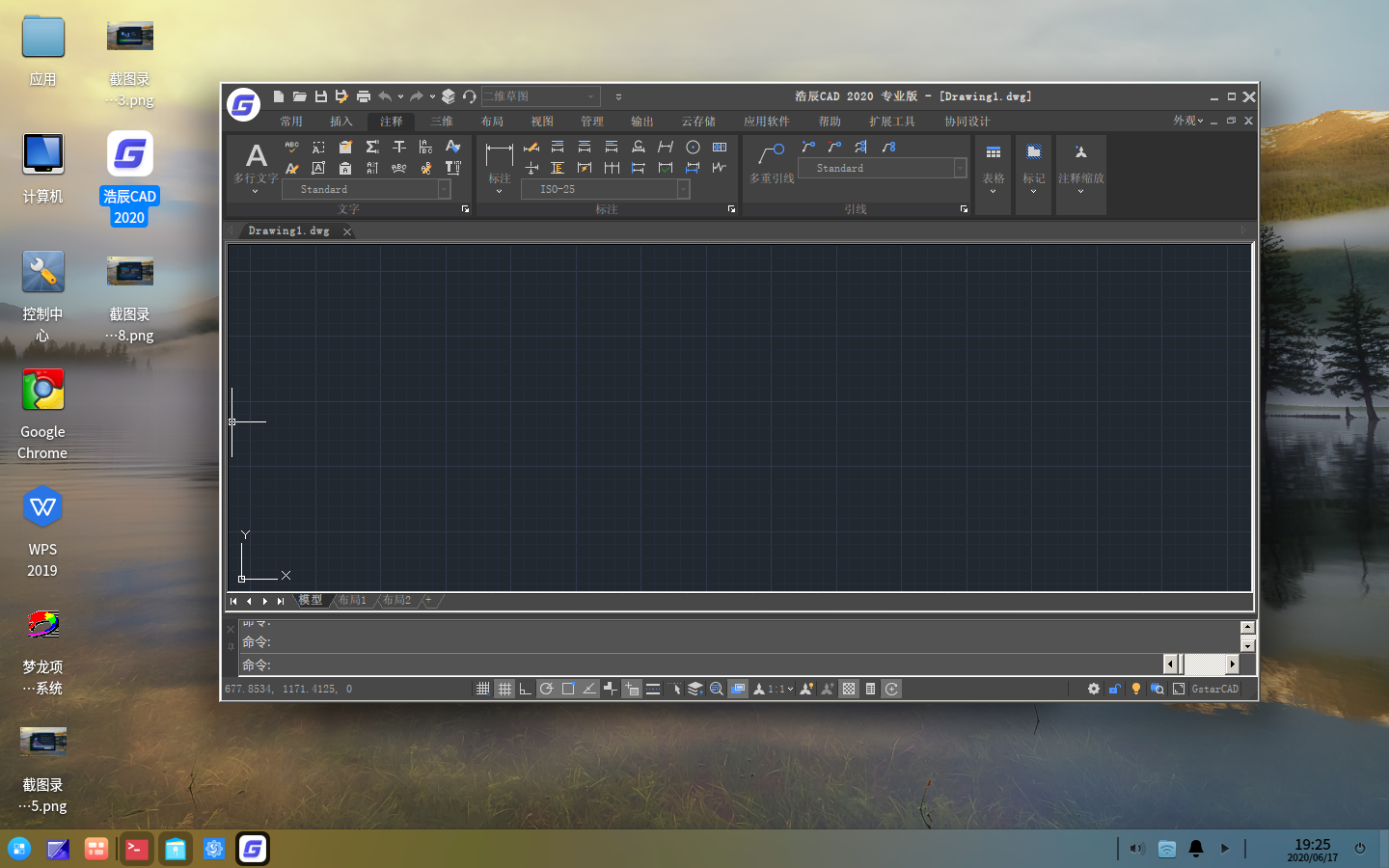Click the spell check ABC icon
This screenshot has width=1389, height=868.
pyautogui.click(x=291, y=147)
